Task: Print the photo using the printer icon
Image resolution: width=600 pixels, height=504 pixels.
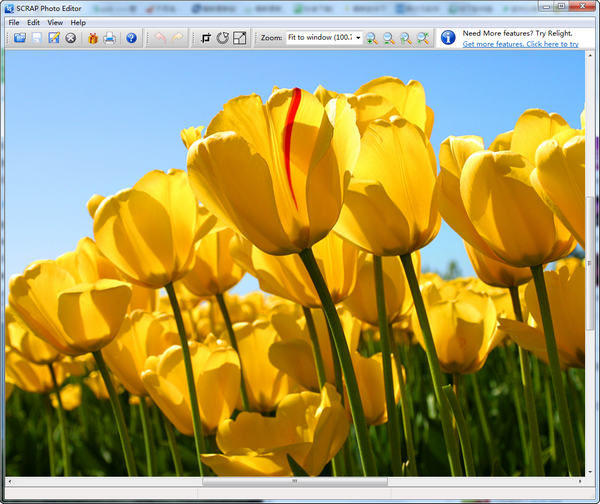Action: tap(110, 38)
